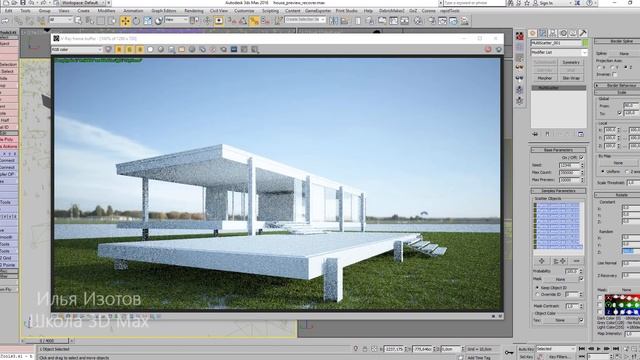This screenshot has height=360, width=640.
Task: Open the Hierarchy command panel tab
Action: (x=553, y=33)
